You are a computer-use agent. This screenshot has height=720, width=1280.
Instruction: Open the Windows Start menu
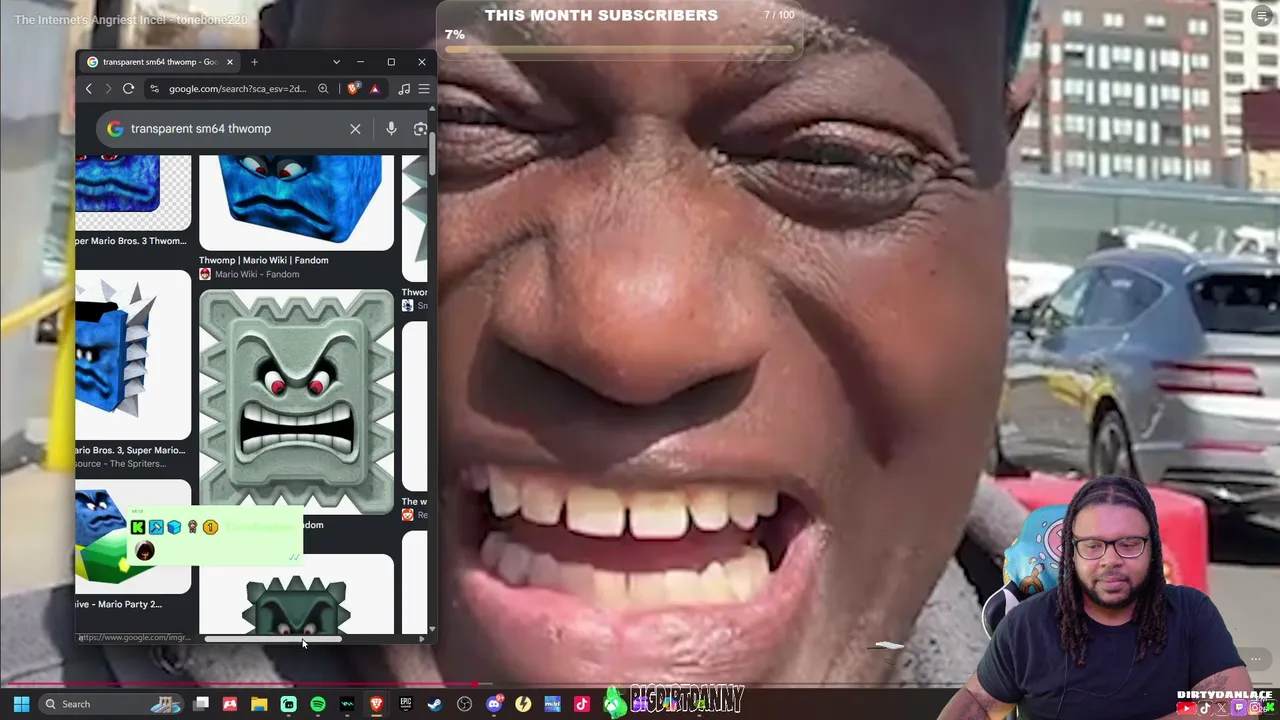pos(21,704)
